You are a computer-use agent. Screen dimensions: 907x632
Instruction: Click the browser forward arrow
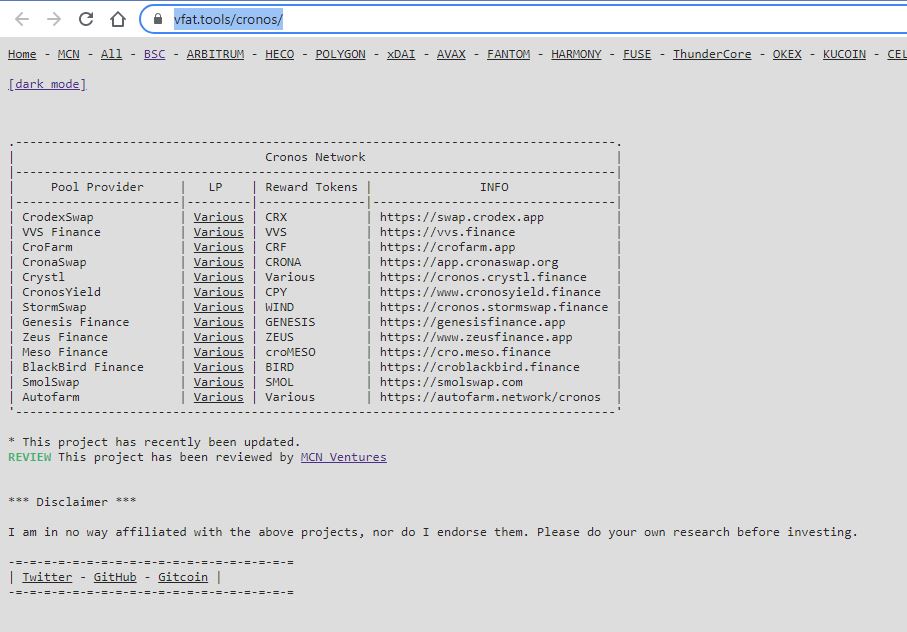coord(54,19)
